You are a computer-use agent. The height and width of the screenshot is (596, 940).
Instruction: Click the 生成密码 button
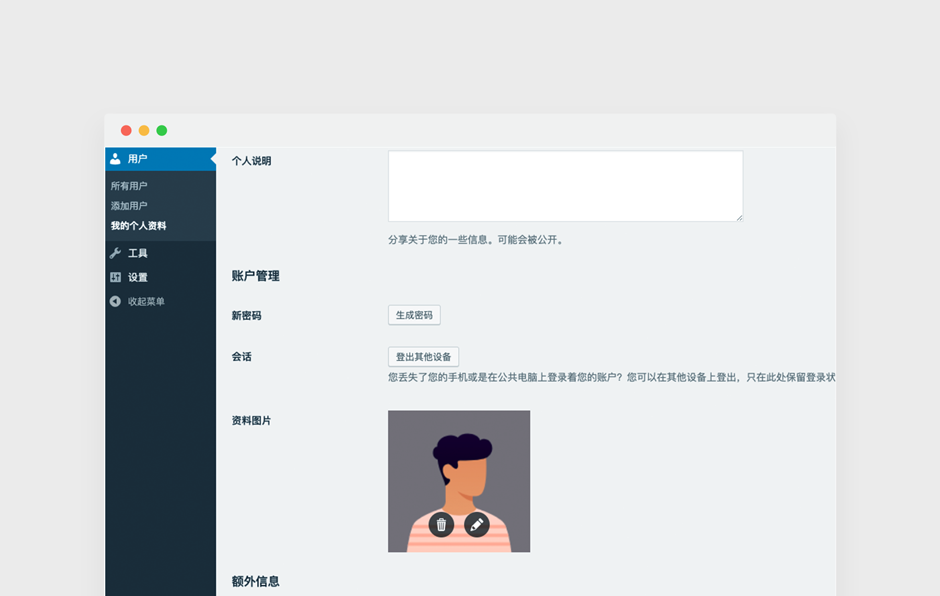(x=414, y=315)
